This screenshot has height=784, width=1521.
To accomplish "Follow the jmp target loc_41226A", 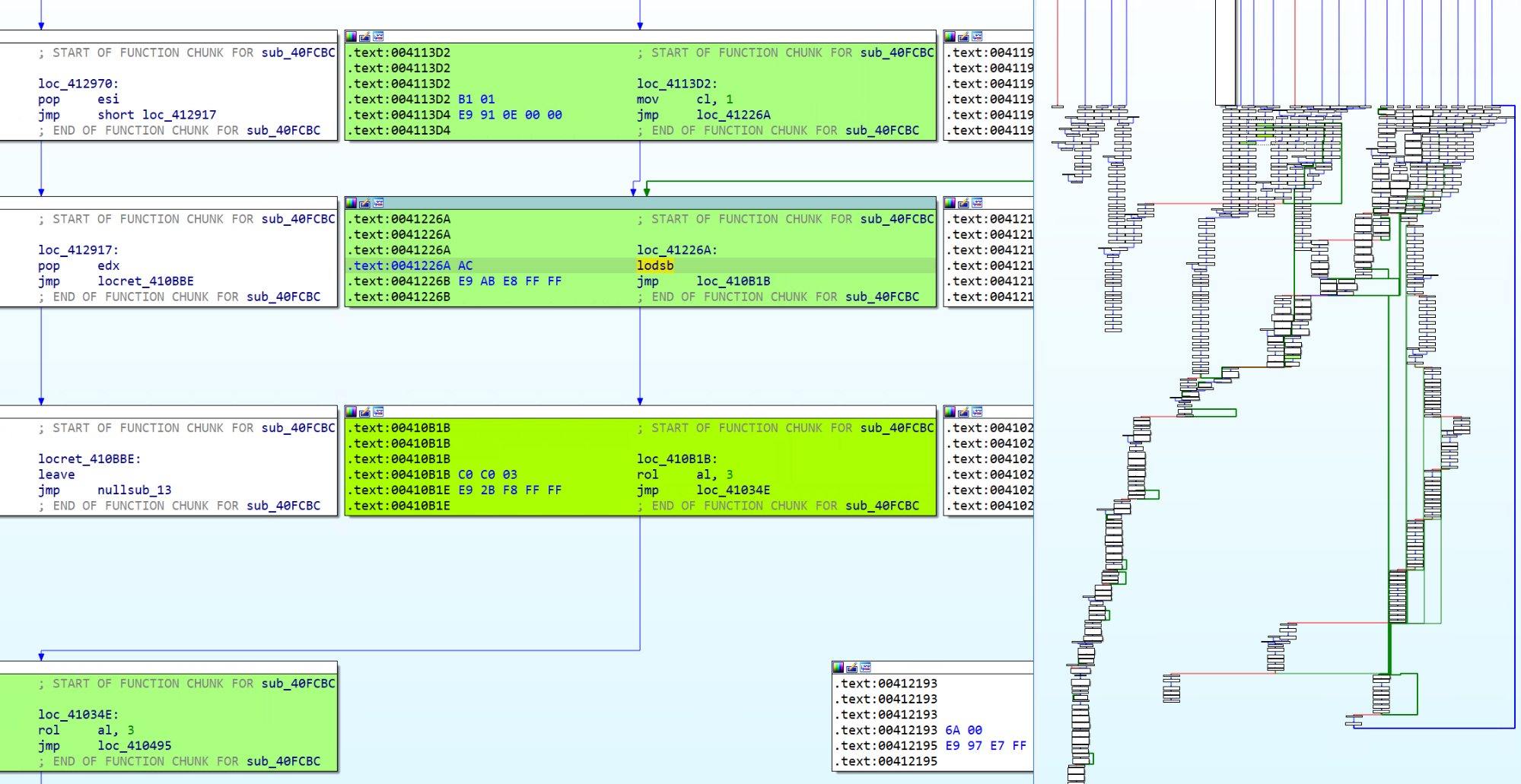I will [733, 115].
